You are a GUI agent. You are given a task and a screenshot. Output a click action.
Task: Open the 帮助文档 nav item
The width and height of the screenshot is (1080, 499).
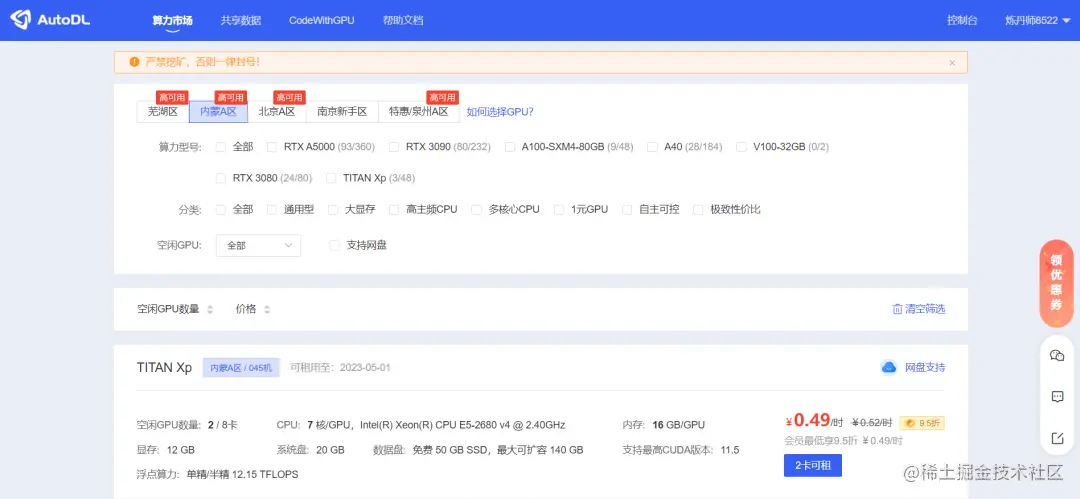(403, 21)
